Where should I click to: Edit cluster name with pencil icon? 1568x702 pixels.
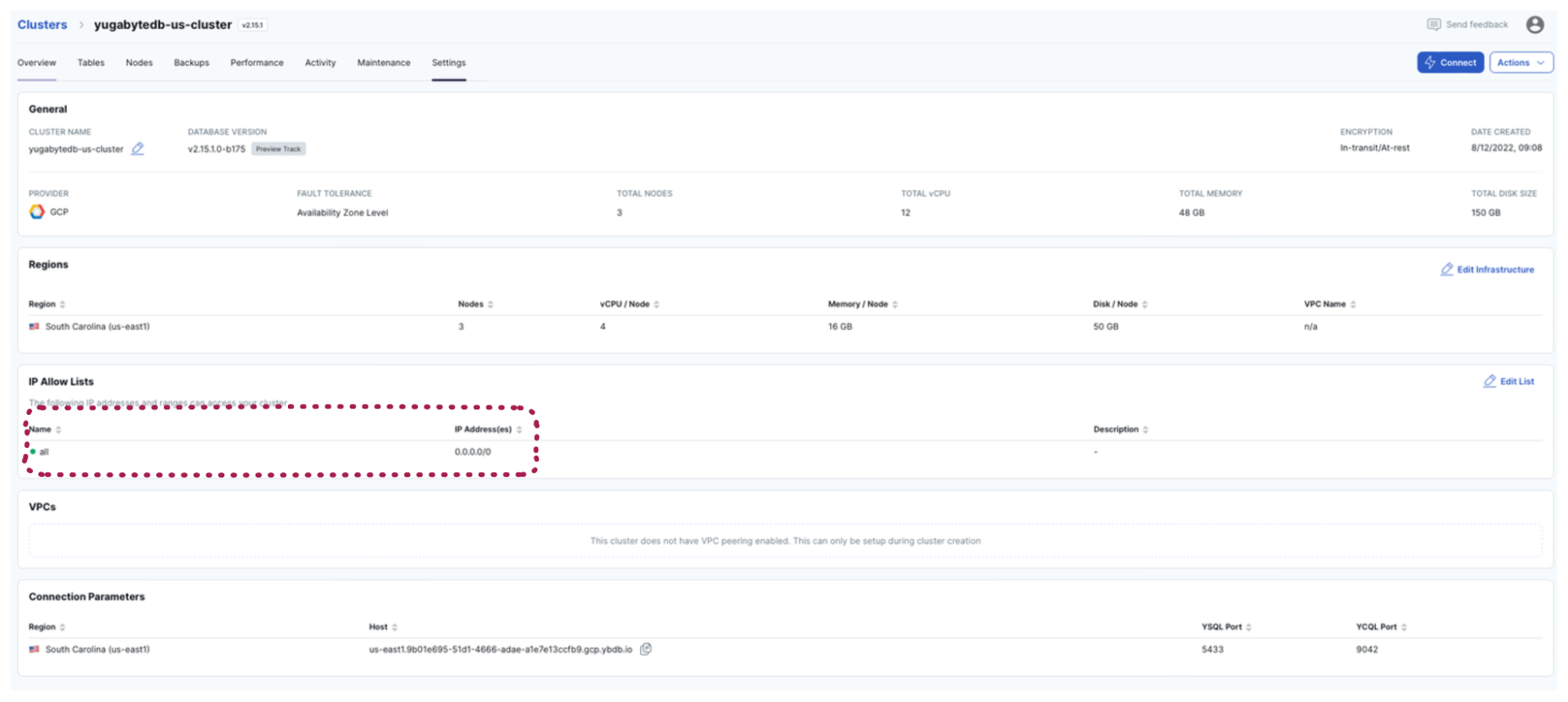138,148
